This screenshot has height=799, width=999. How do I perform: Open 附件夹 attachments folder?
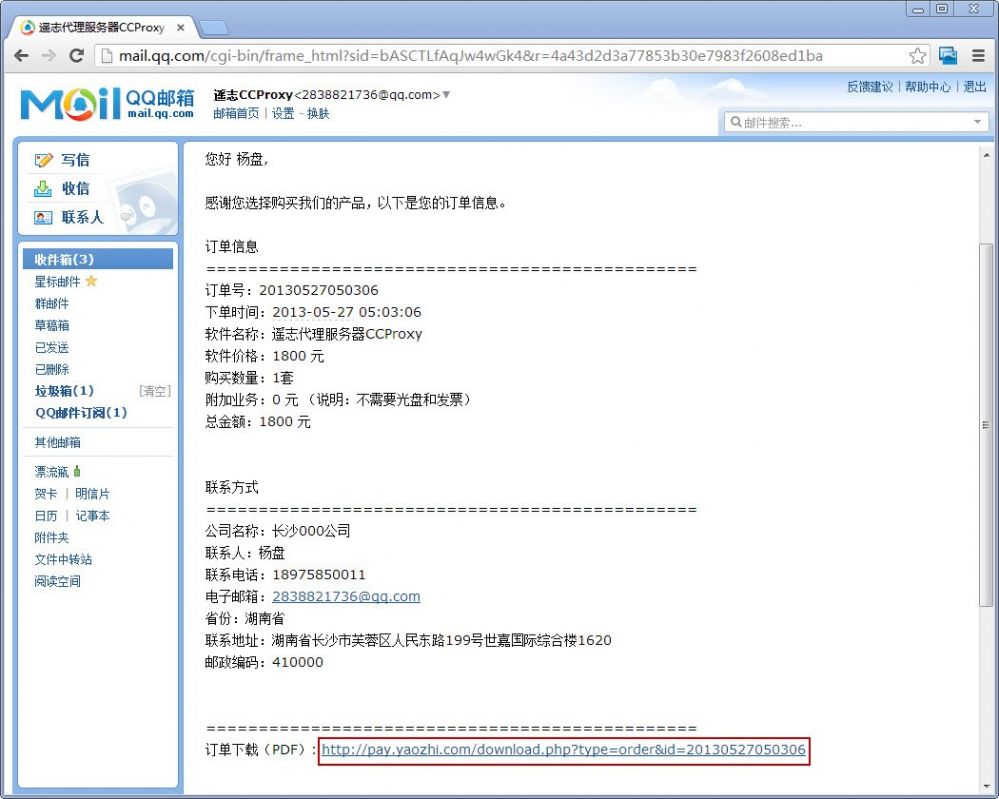point(52,538)
